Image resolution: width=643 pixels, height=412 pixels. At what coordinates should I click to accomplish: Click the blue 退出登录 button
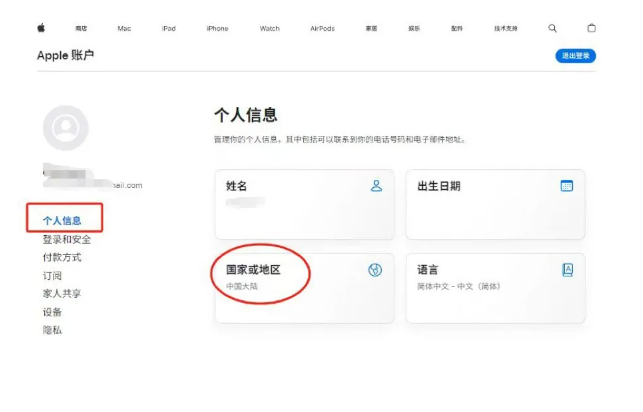pyautogui.click(x=575, y=56)
